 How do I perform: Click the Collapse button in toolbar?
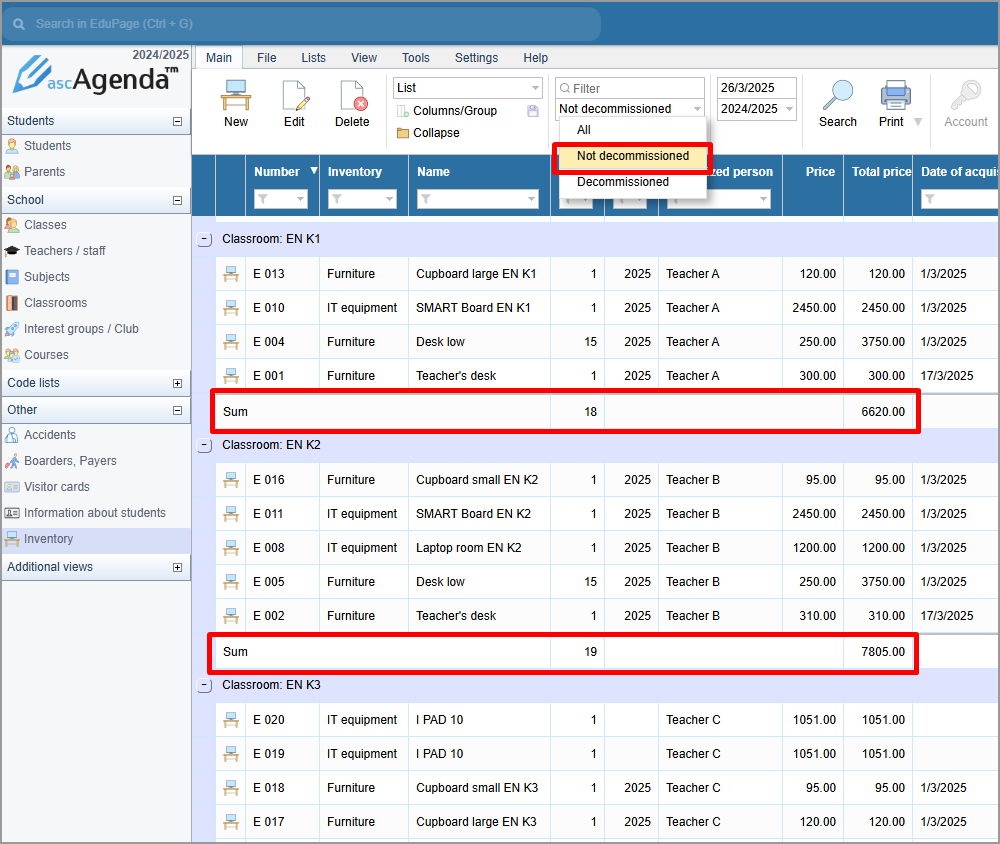click(436, 133)
